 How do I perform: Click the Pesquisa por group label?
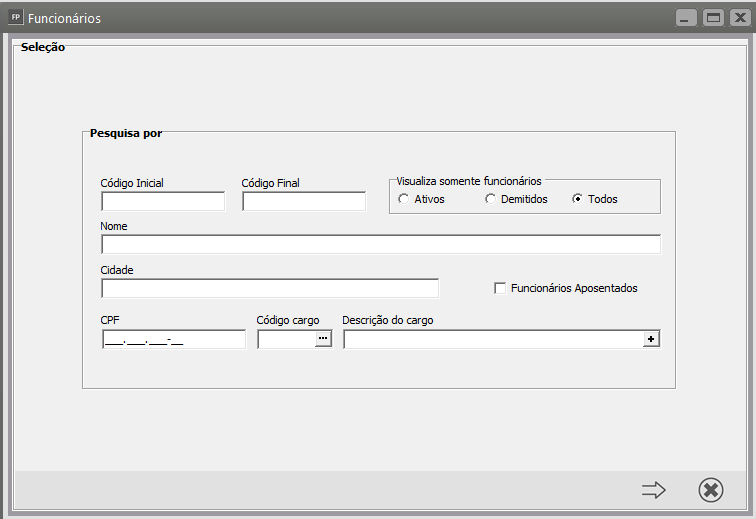(x=126, y=133)
